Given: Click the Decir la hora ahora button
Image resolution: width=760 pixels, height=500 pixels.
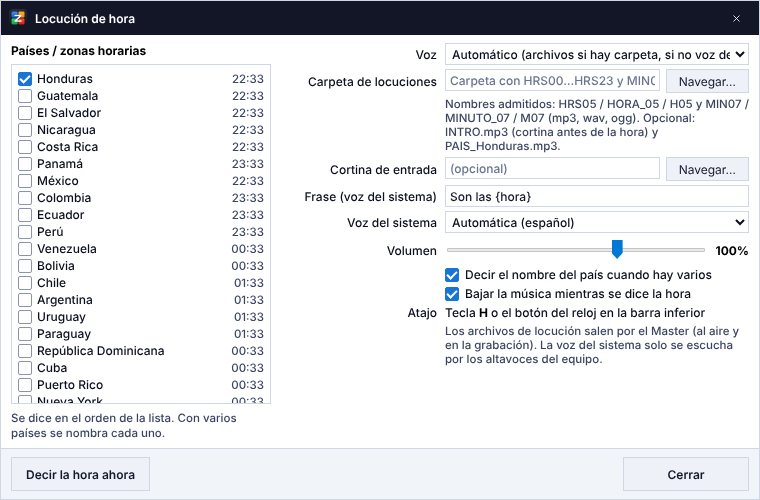Looking at the screenshot, I should [80, 474].
